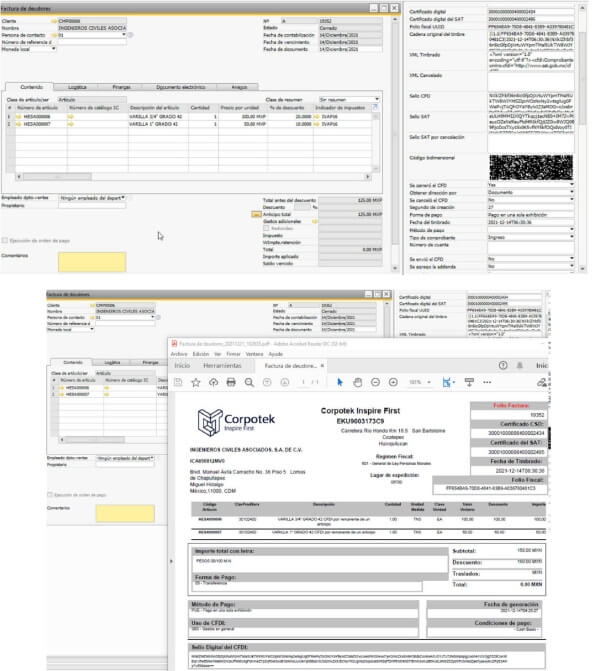The height and width of the screenshot is (671, 600).
Task: Click the Persona de contacto link arrow
Action: point(54,35)
